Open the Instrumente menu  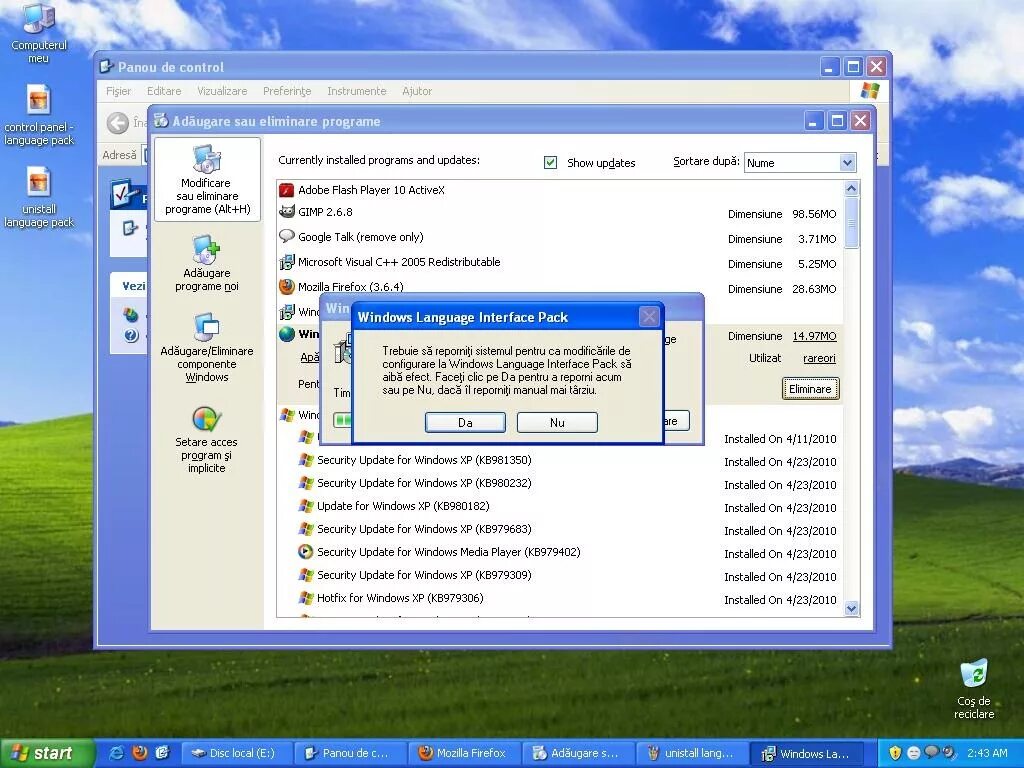[357, 91]
